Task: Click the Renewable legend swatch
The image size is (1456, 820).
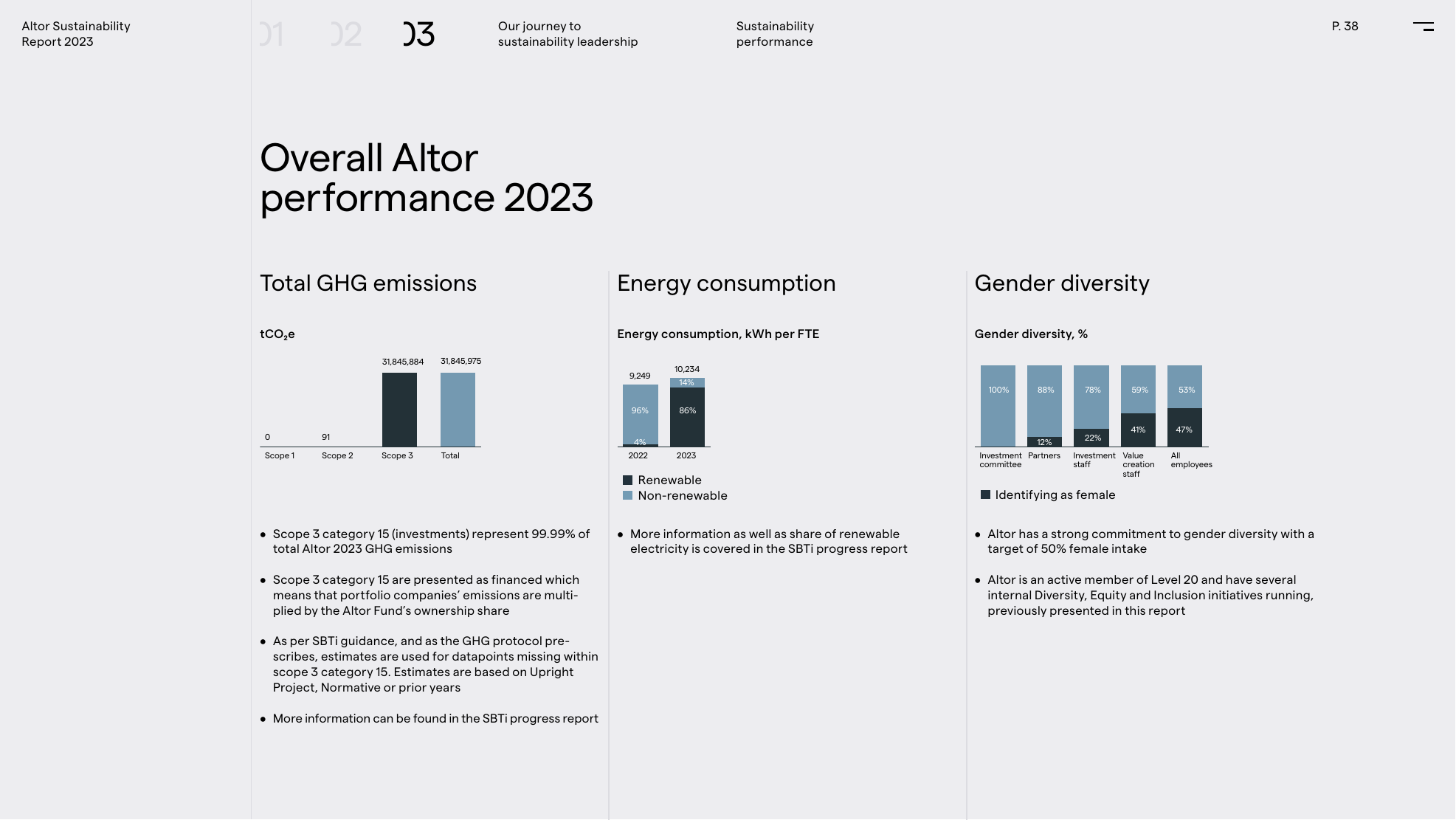Action: point(627,480)
